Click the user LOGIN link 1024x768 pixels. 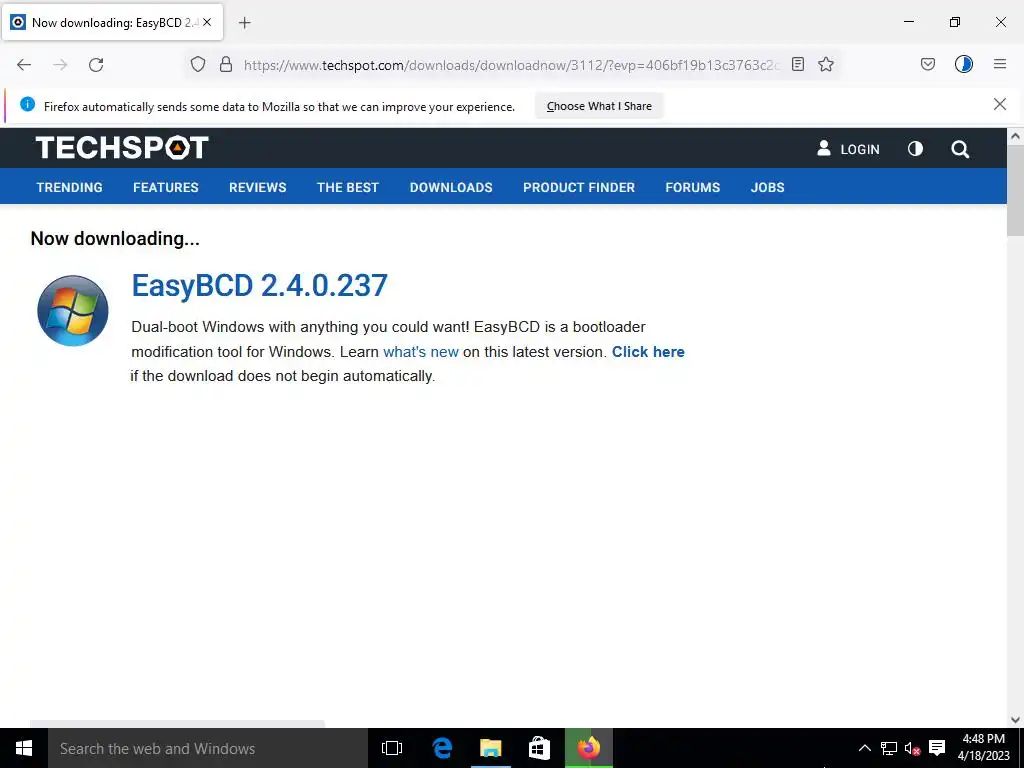pos(848,149)
